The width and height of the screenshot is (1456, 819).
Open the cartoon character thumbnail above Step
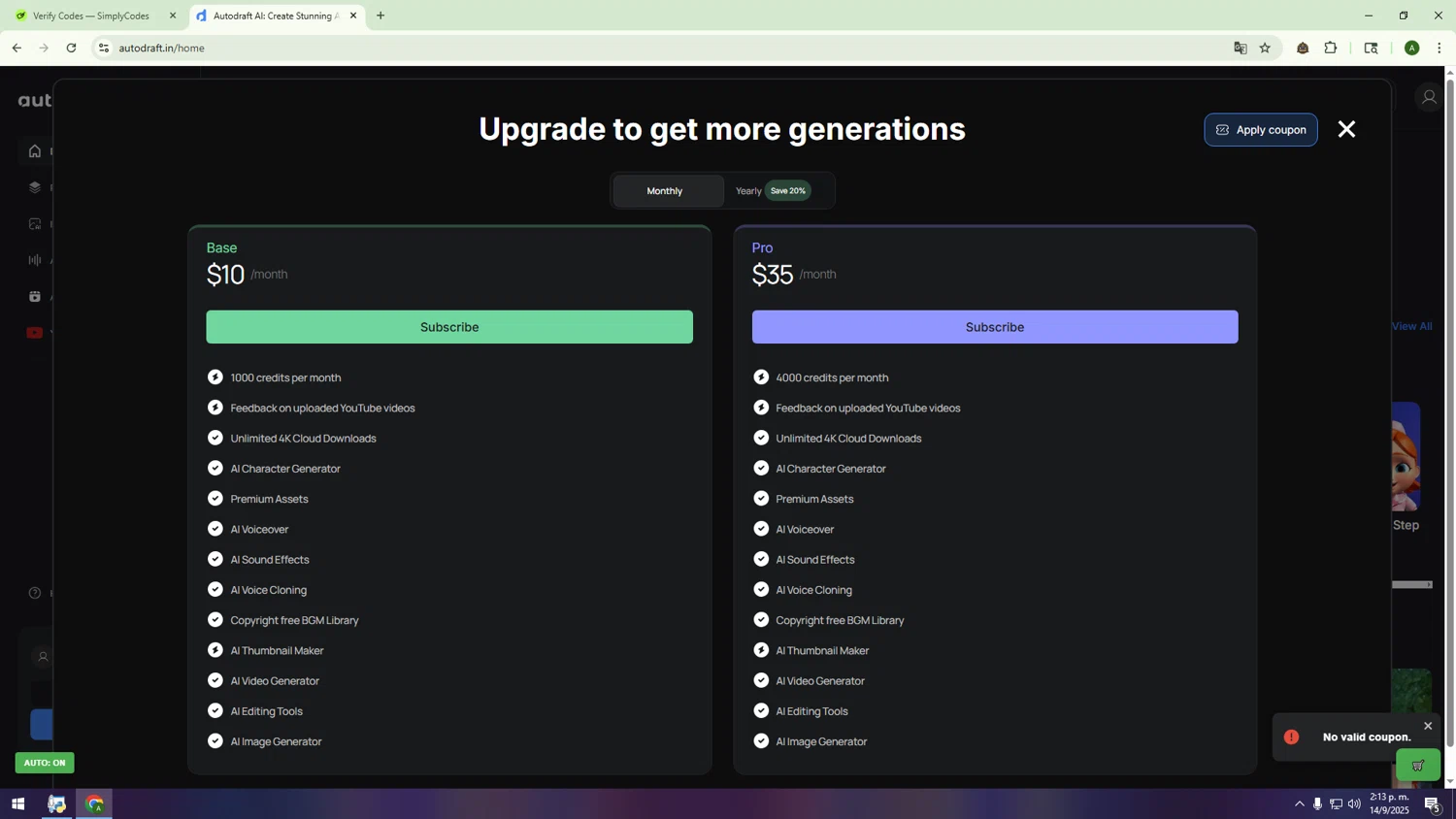(x=1406, y=456)
